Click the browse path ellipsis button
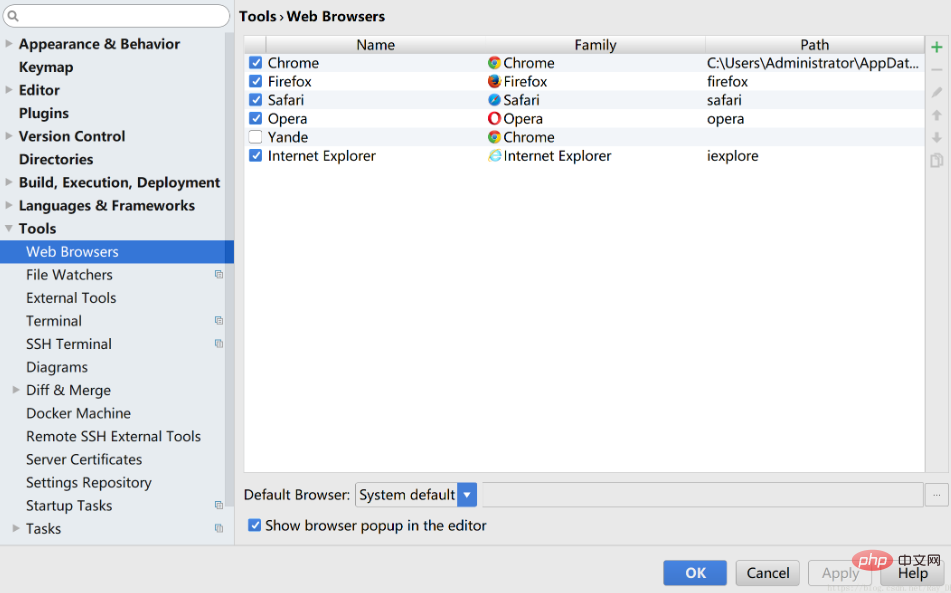The width and height of the screenshot is (951, 593). (936, 495)
